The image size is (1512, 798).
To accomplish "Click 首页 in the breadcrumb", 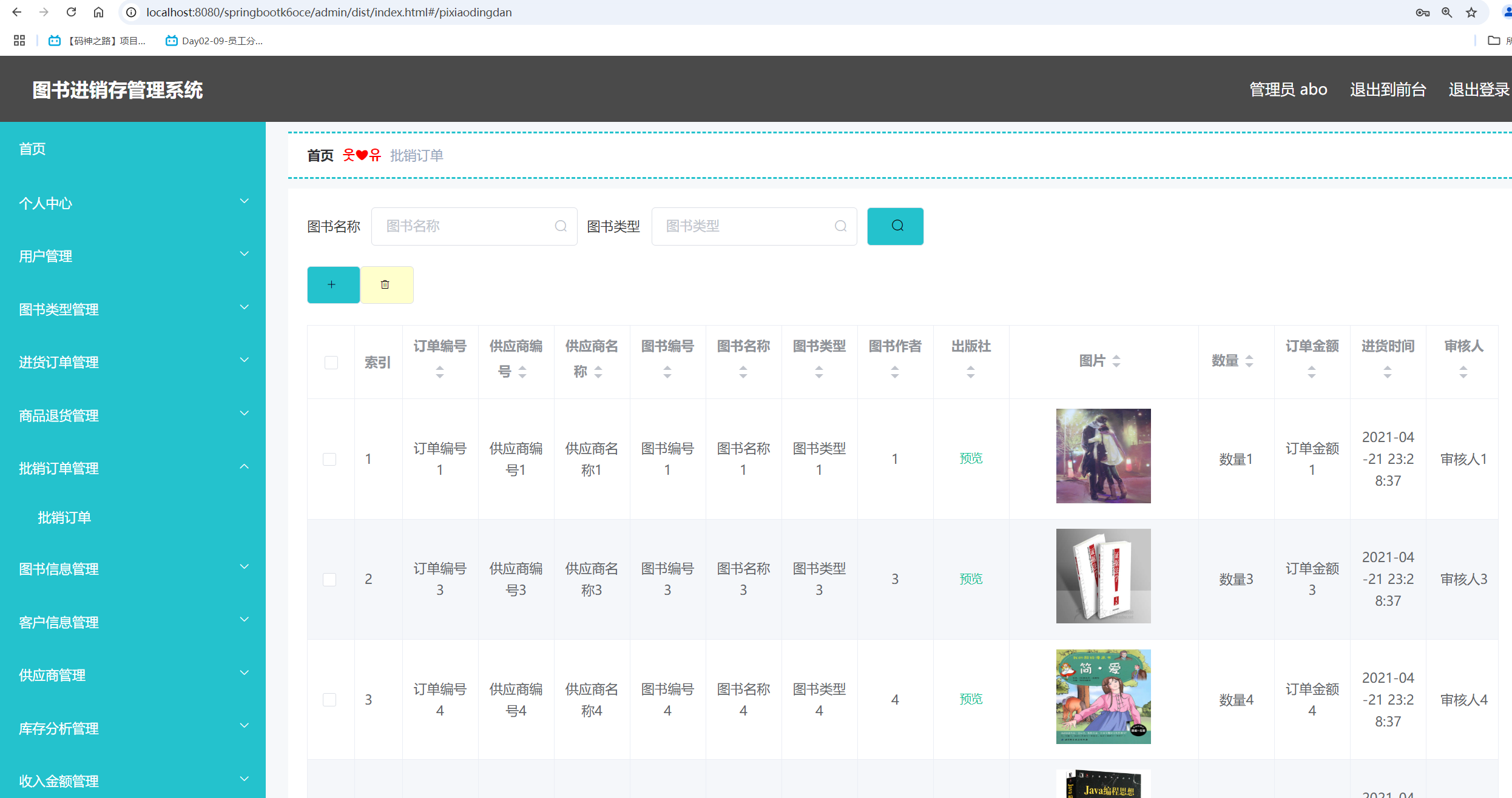I will [320, 156].
